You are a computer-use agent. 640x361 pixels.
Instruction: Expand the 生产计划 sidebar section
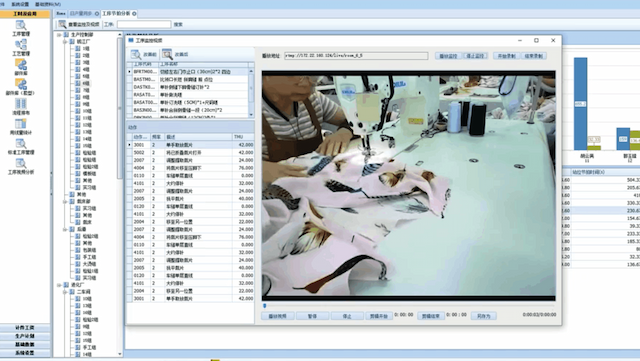[25, 336]
